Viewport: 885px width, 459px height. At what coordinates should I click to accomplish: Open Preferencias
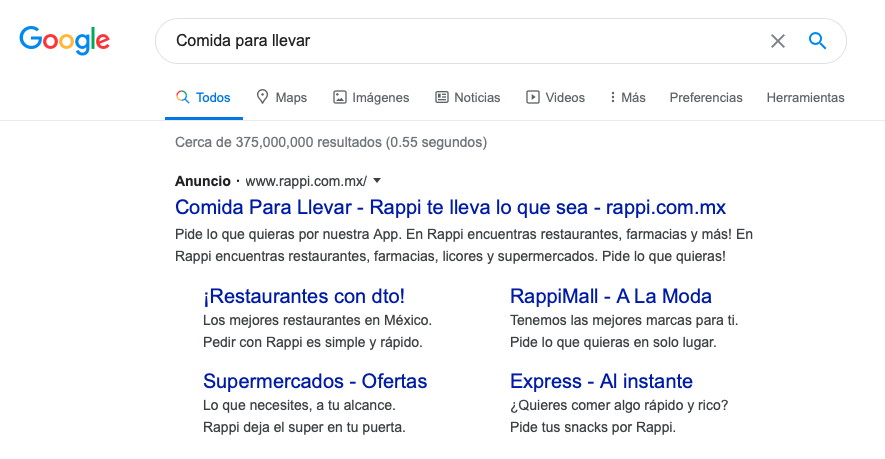coord(706,97)
